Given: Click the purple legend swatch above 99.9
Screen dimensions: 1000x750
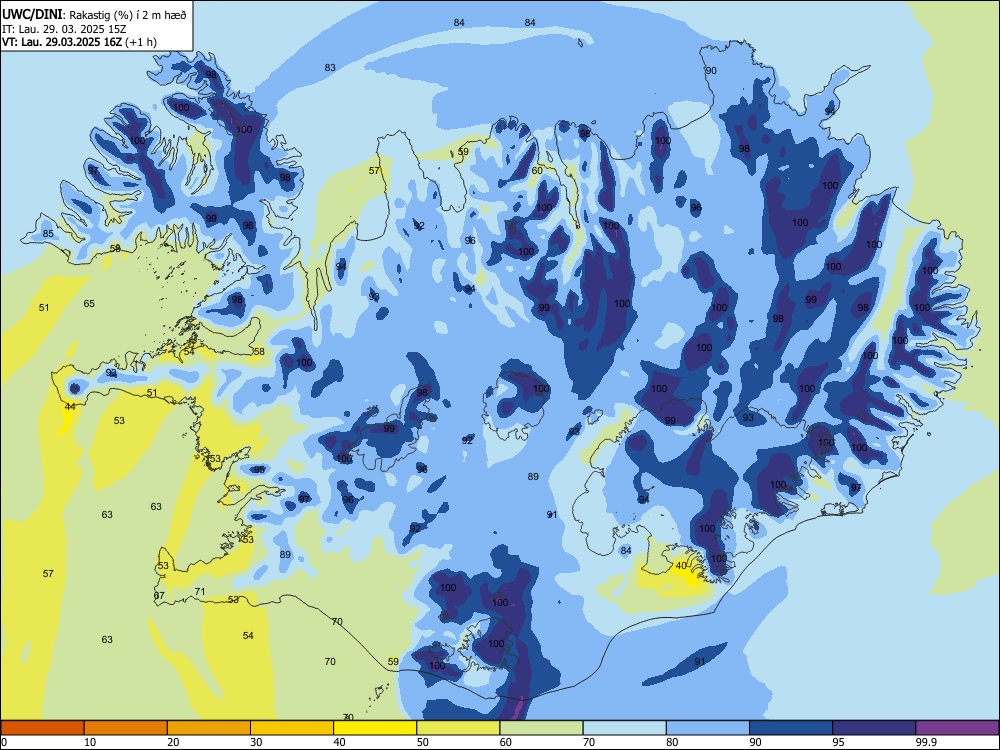Looking at the screenshot, I should click(957, 728).
